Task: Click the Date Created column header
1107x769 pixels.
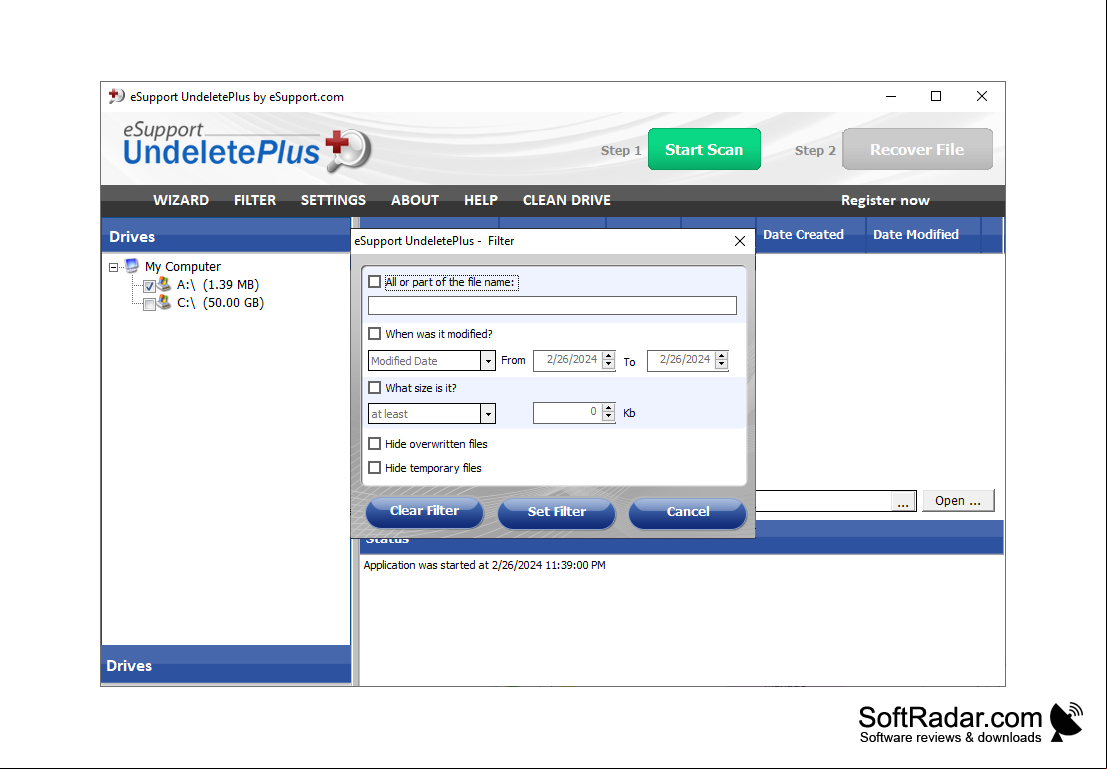Action: click(810, 234)
